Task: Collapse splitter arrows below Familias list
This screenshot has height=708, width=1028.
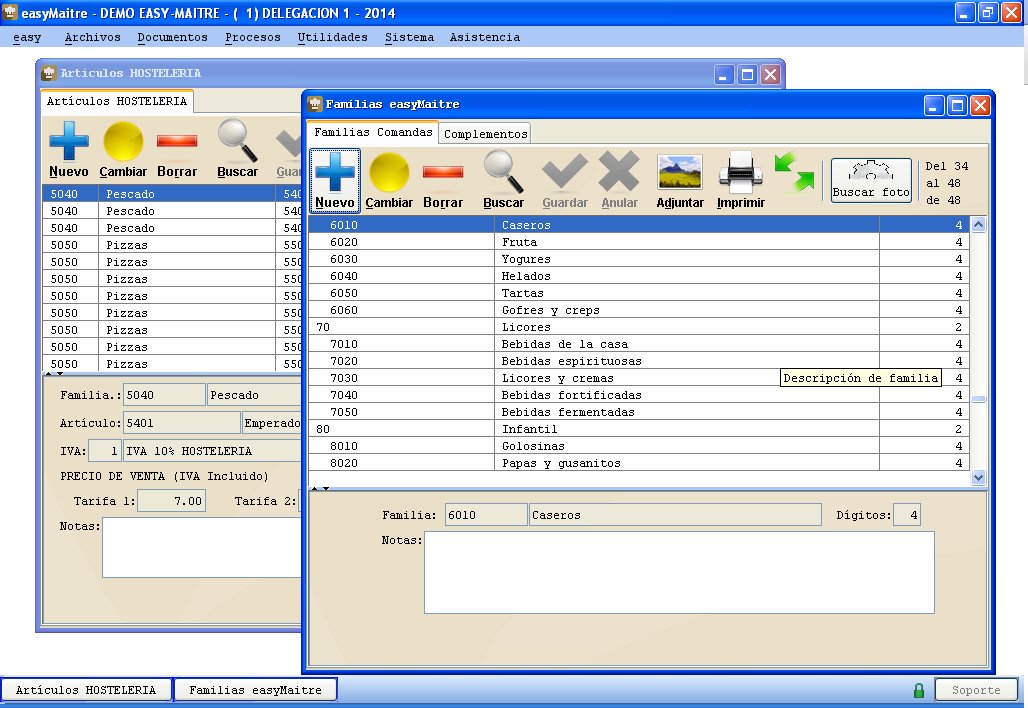Action: (320, 488)
